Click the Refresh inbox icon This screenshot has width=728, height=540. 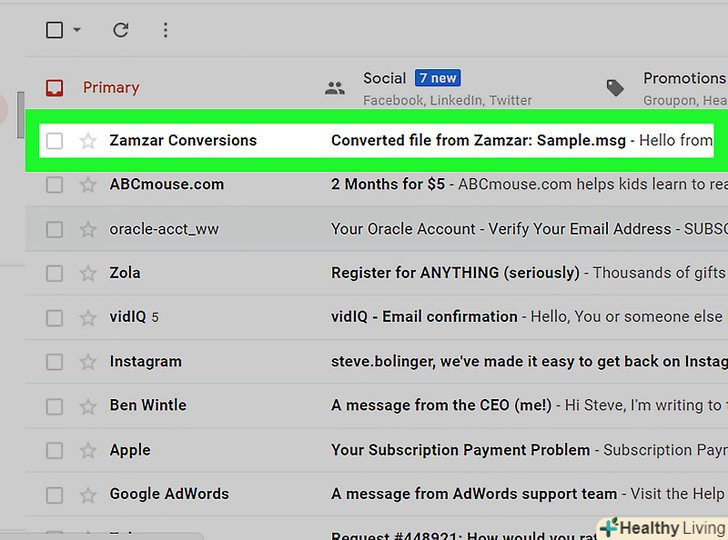coord(121,30)
